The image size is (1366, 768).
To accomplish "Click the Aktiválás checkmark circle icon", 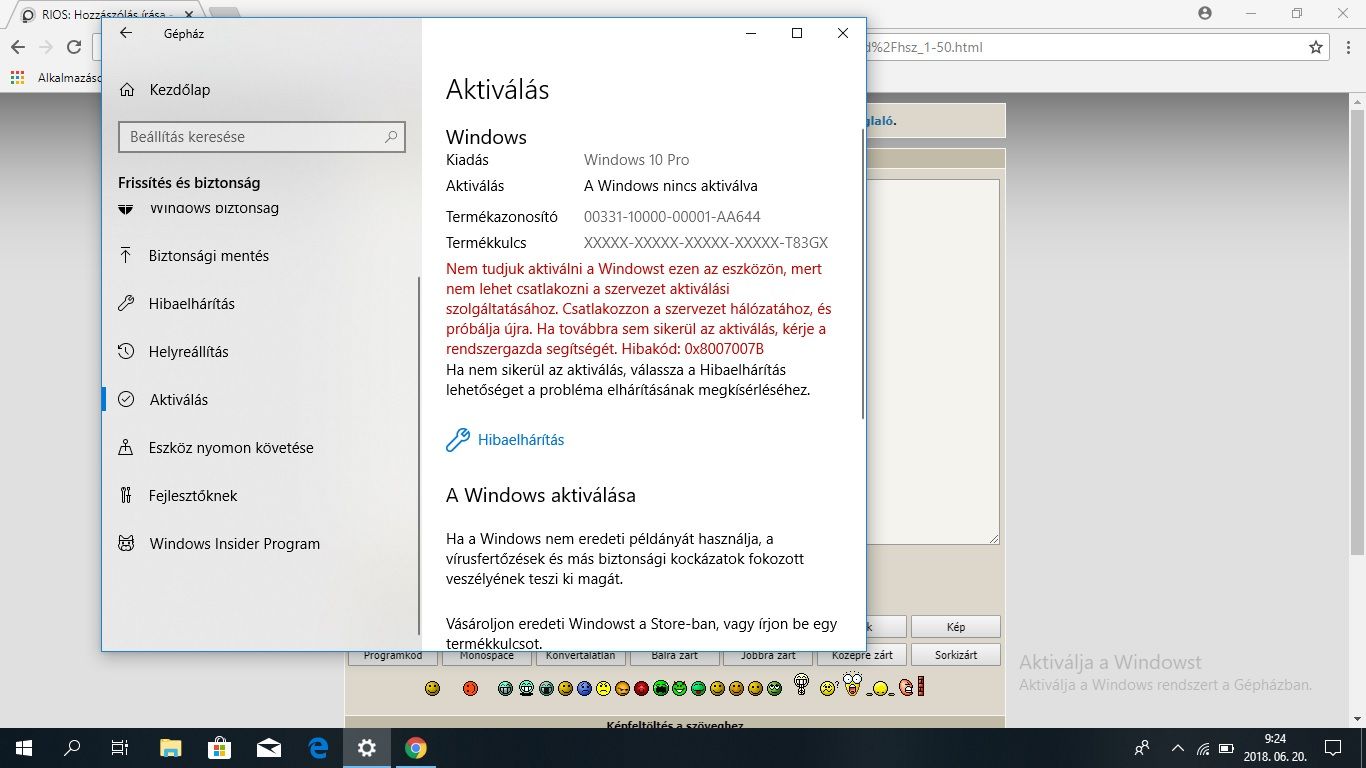I will pos(126,400).
